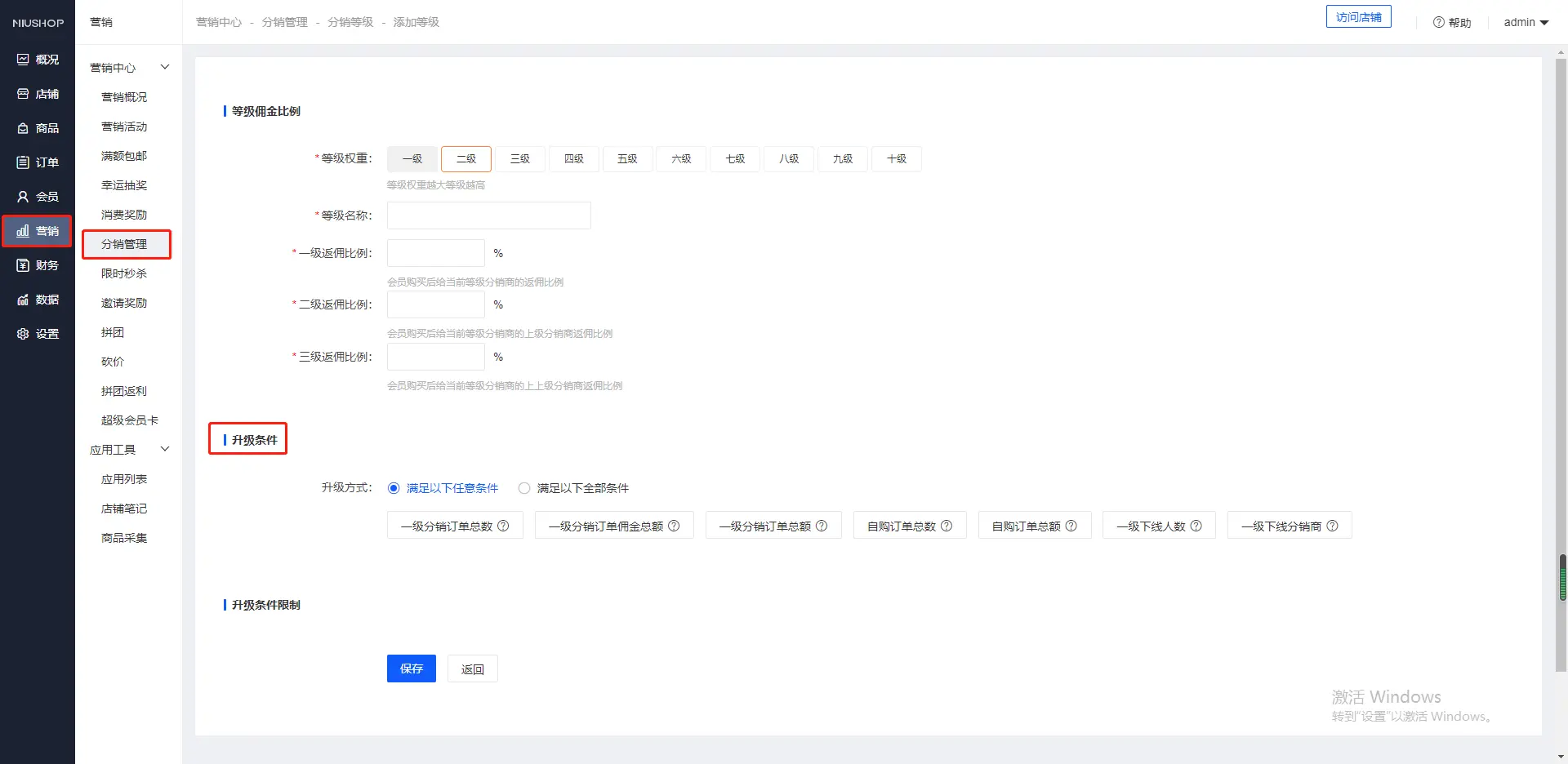
Task: Collapse the 营销中心 menu group
Action: click(x=164, y=67)
